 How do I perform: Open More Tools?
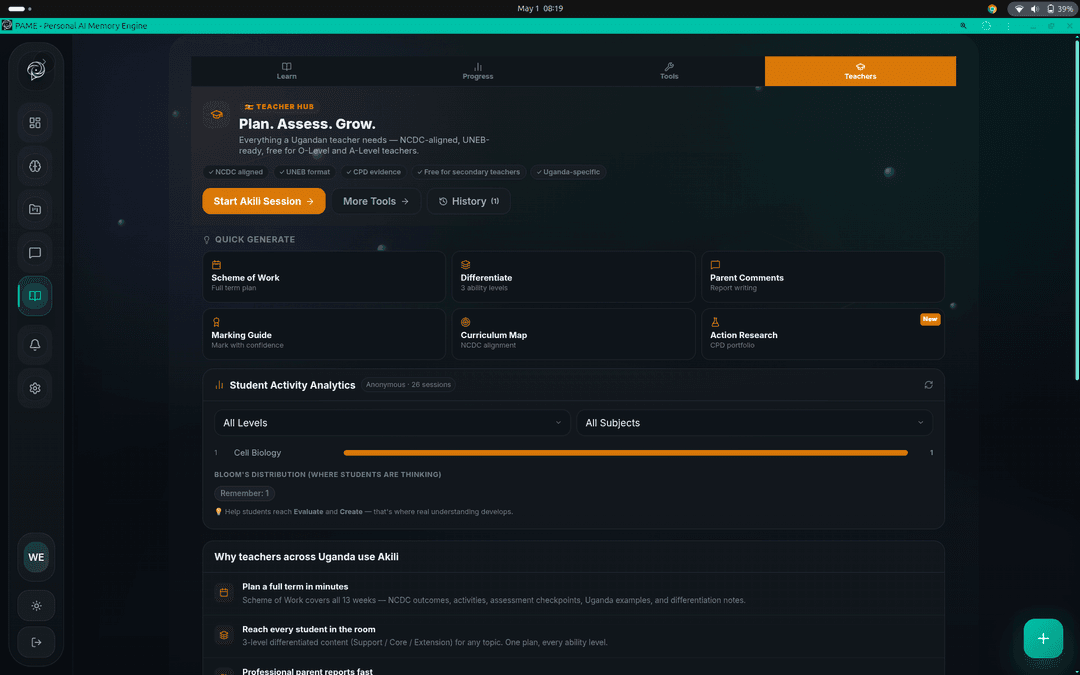(x=376, y=201)
